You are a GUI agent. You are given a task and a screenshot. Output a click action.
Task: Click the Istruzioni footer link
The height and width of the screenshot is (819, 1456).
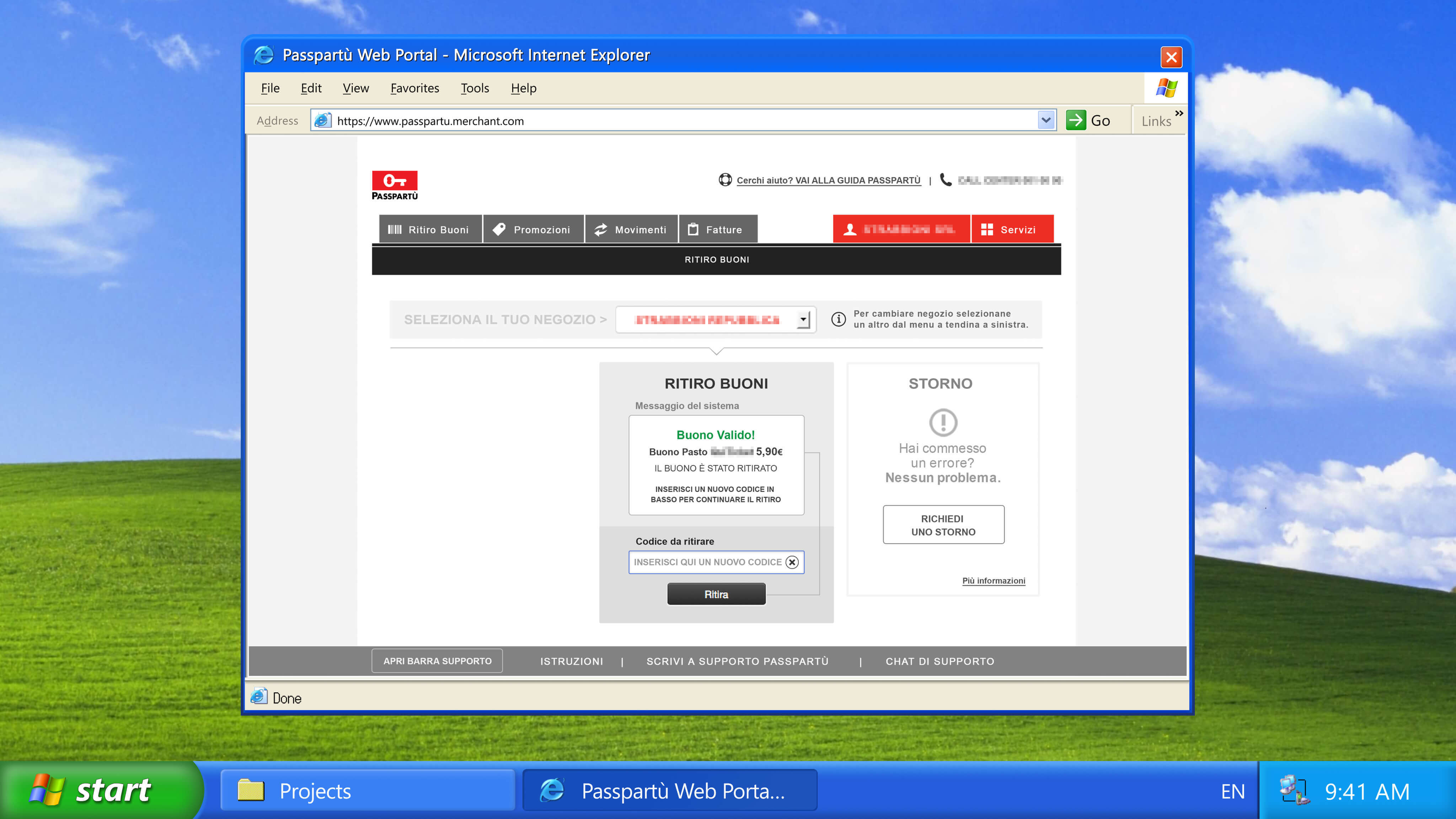pos(572,661)
